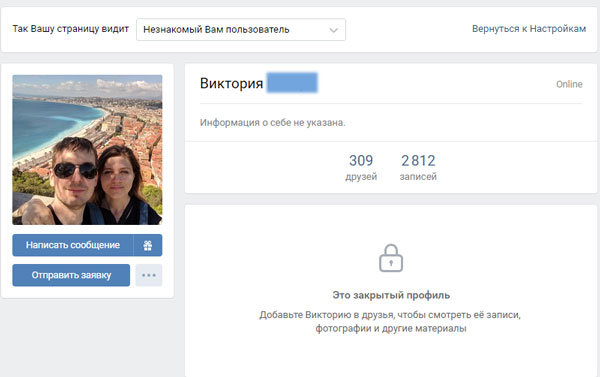Click the profile name 'Виктория'
This screenshot has width=600, height=377.
[x=232, y=83]
